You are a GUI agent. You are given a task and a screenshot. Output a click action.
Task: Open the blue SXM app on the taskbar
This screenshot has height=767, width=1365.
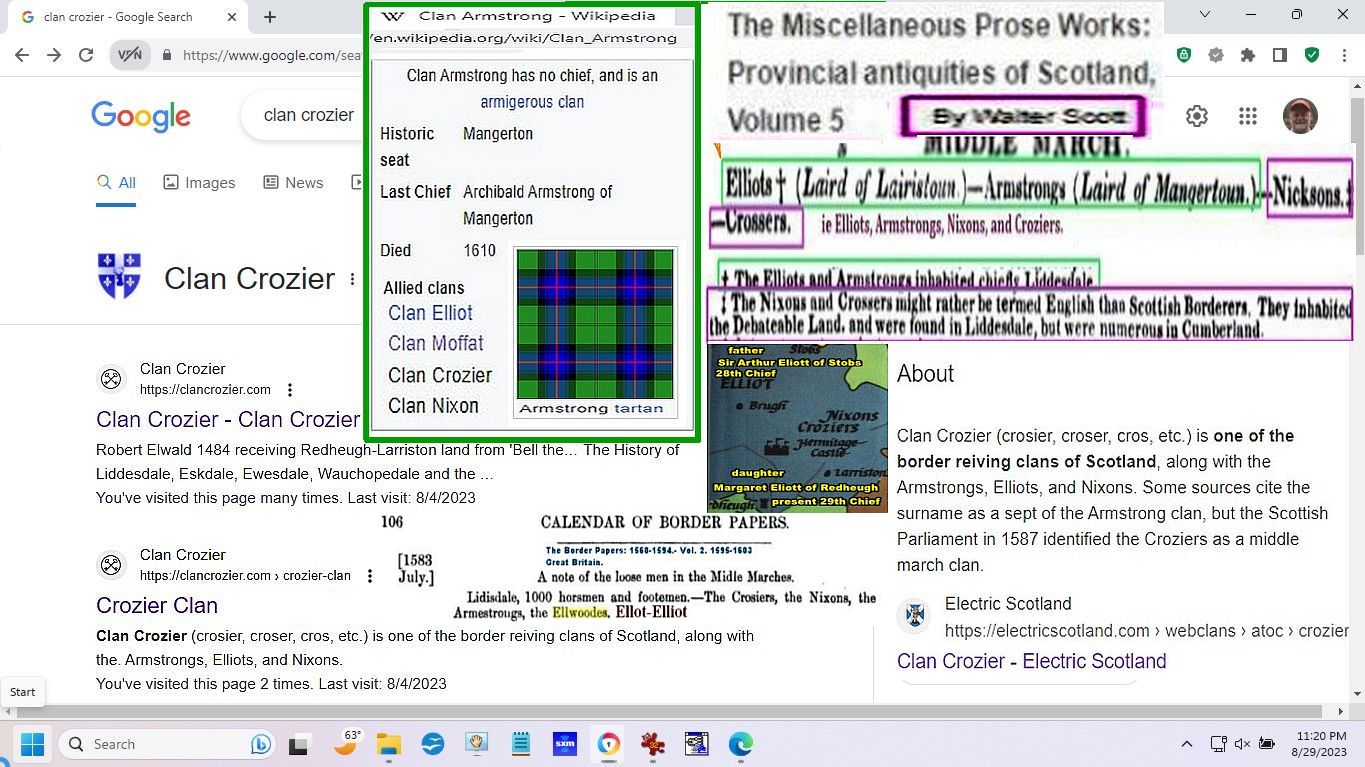564,744
